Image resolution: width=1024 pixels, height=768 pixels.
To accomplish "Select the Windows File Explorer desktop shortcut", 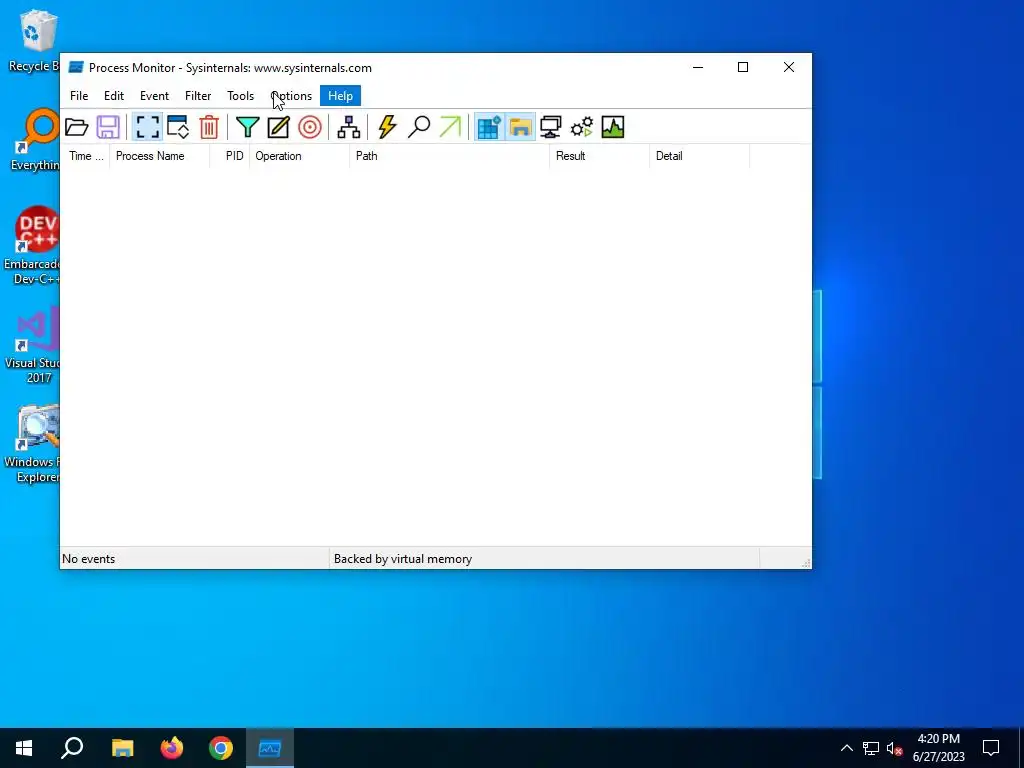I will coord(33,445).
